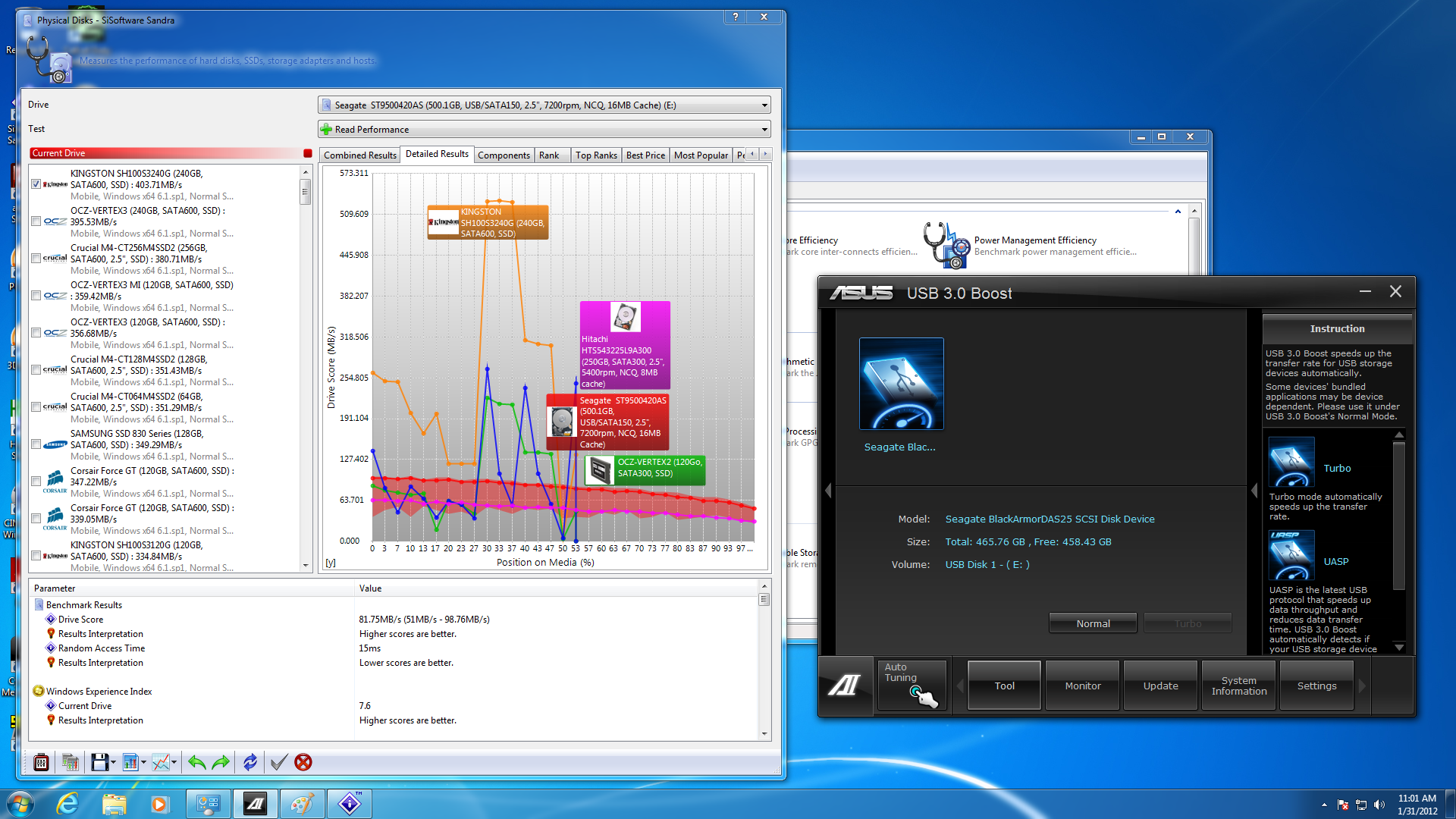Screen dimensions: 1456x819
Task: Check the Corsair Force GT 347.22MB/s checkbox
Action: click(36, 482)
